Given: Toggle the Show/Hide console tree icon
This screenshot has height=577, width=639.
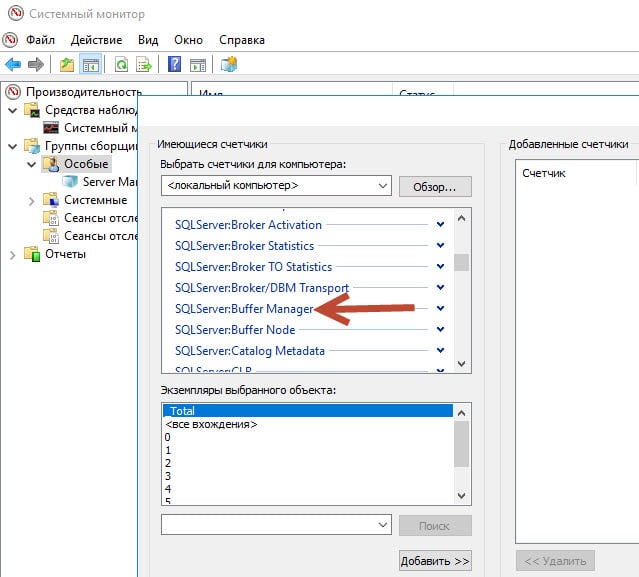Looking at the screenshot, I should [90, 64].
